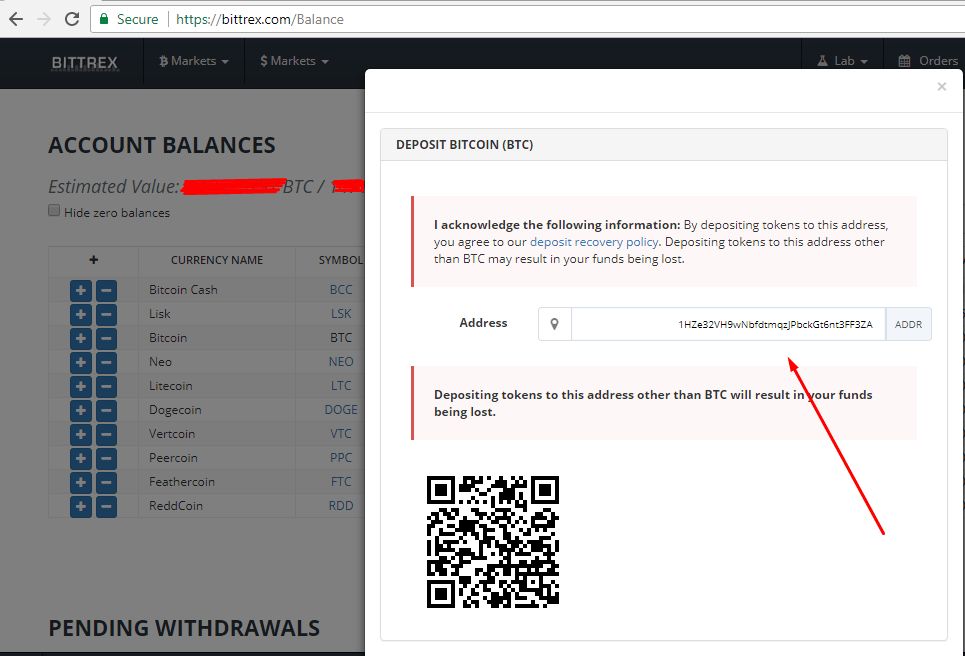The image size is (965, 656).
Task: Click the Bitcoin currency name in the table
Action: point(168,338)
